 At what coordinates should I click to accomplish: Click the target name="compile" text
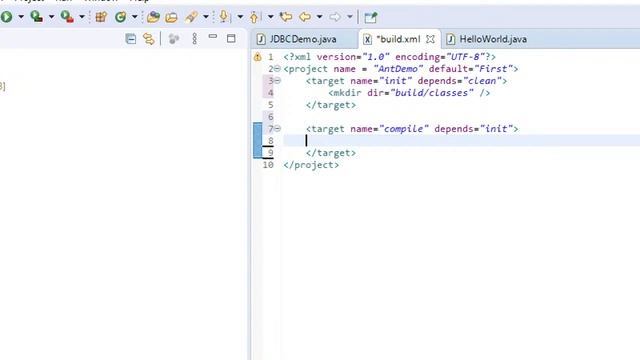coord(367,129)
